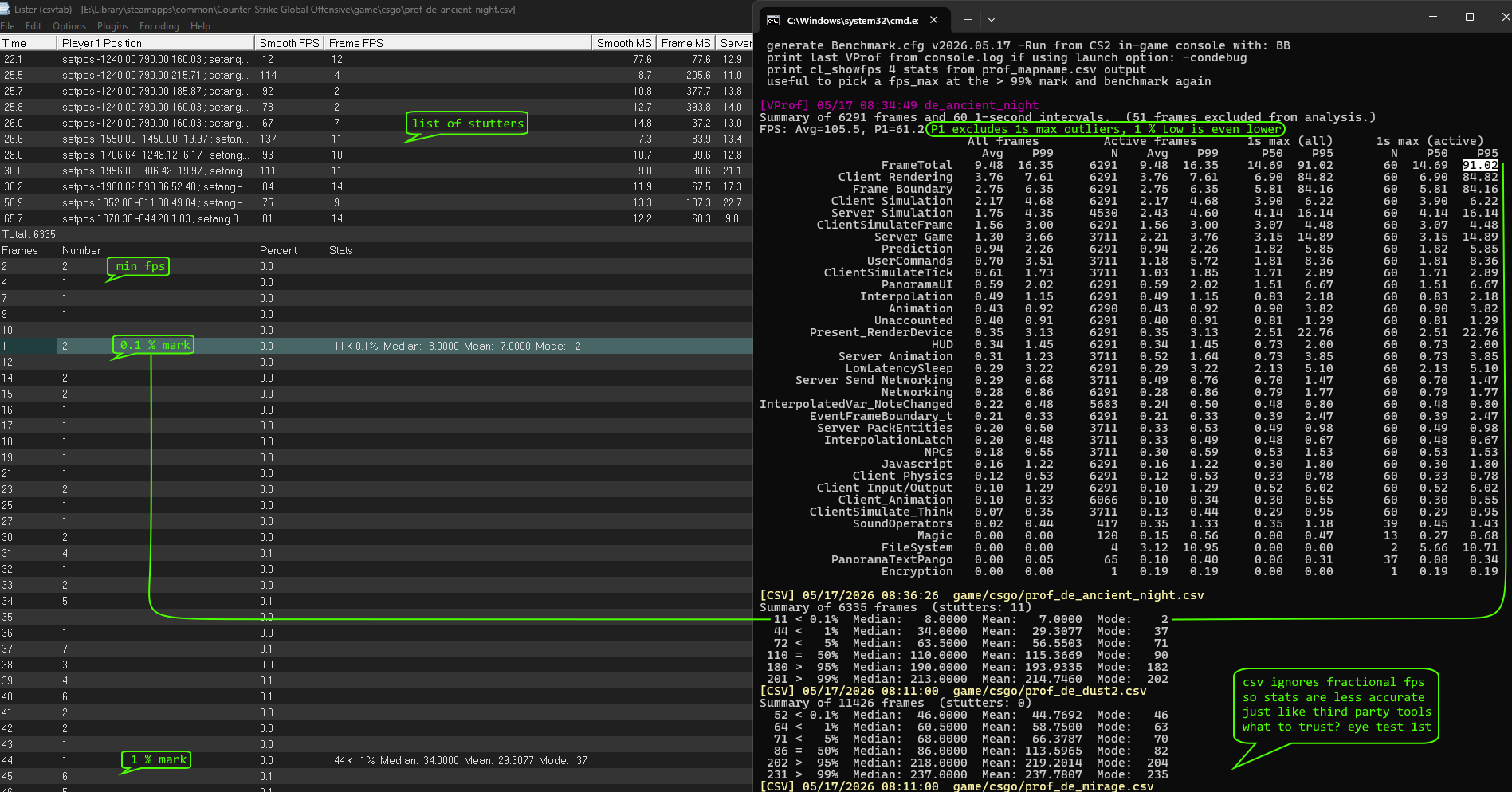Click the Client Rendering row in terminal
1512x792 pixels.
[1168, 177]
